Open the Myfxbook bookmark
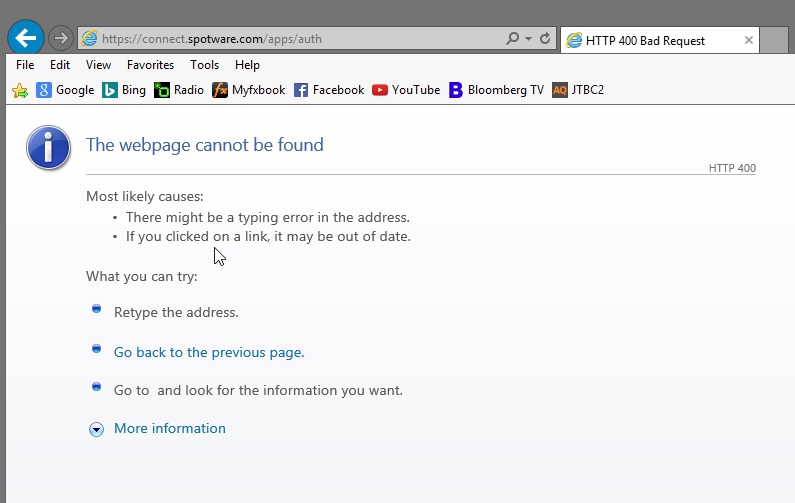The width and height of the screenshot is (795, 503). [249, 90]
